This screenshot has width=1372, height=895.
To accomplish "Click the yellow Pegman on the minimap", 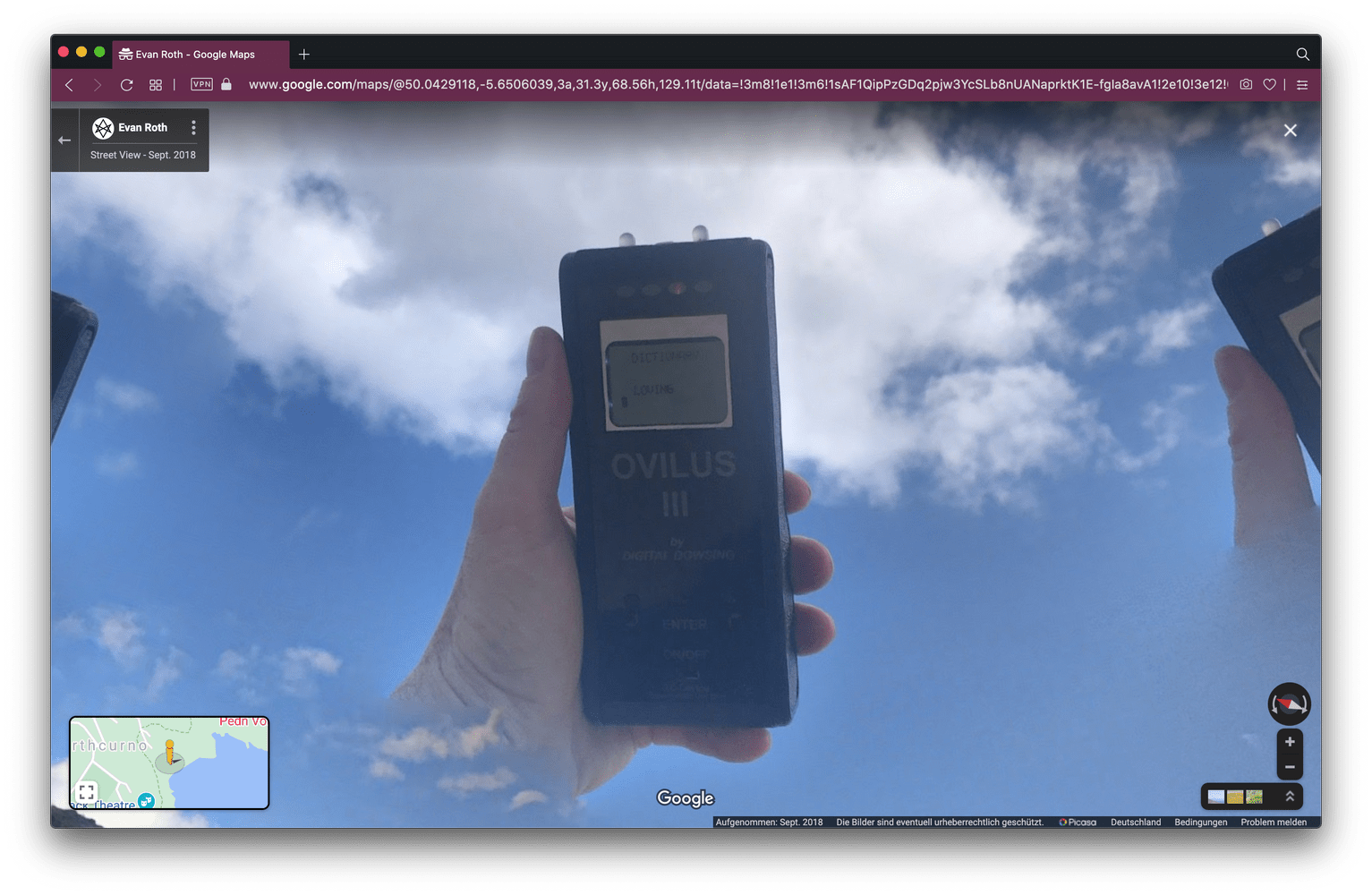I will (x=170, y=751).
